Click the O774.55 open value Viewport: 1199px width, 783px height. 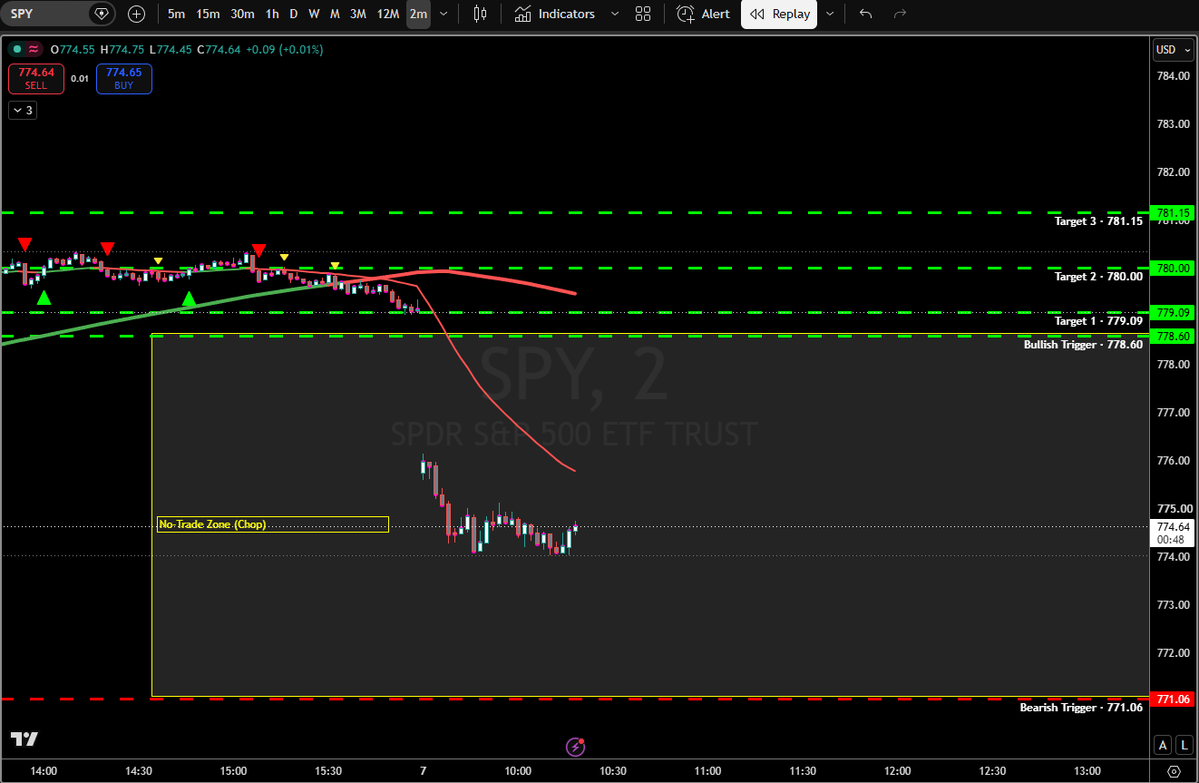coord(73,50)
